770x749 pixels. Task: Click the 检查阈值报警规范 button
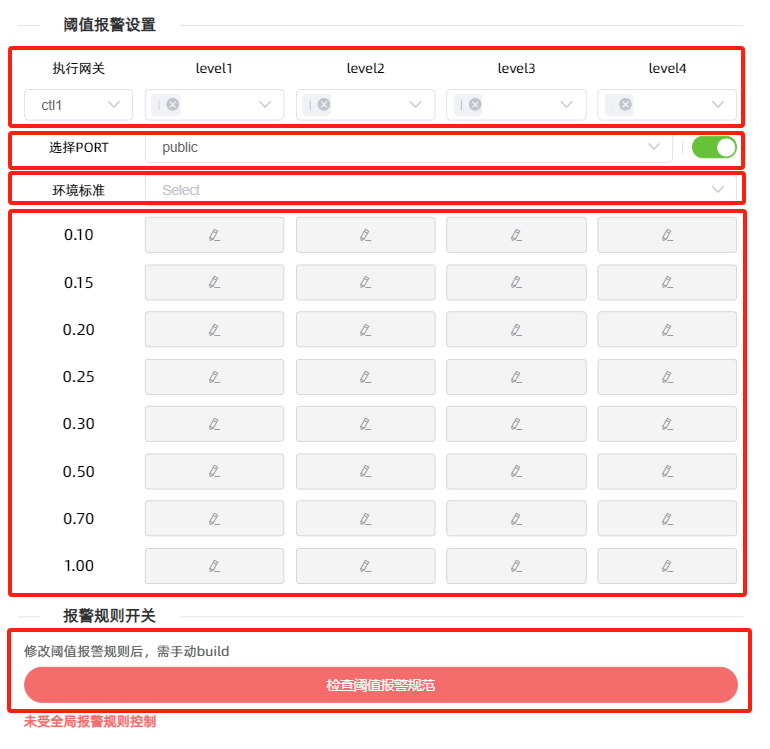(x=381, y=685)
